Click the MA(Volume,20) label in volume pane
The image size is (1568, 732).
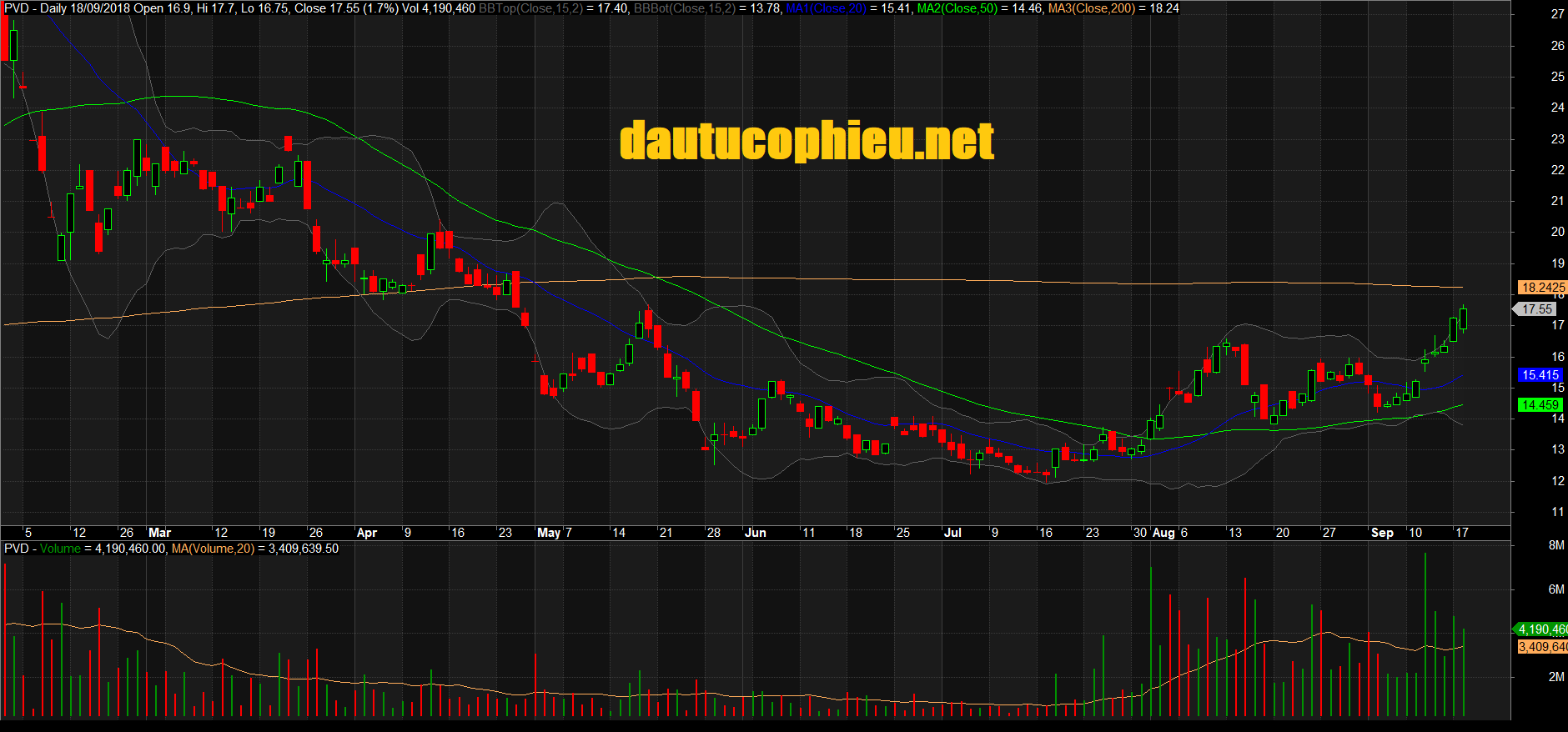(212, 549)
